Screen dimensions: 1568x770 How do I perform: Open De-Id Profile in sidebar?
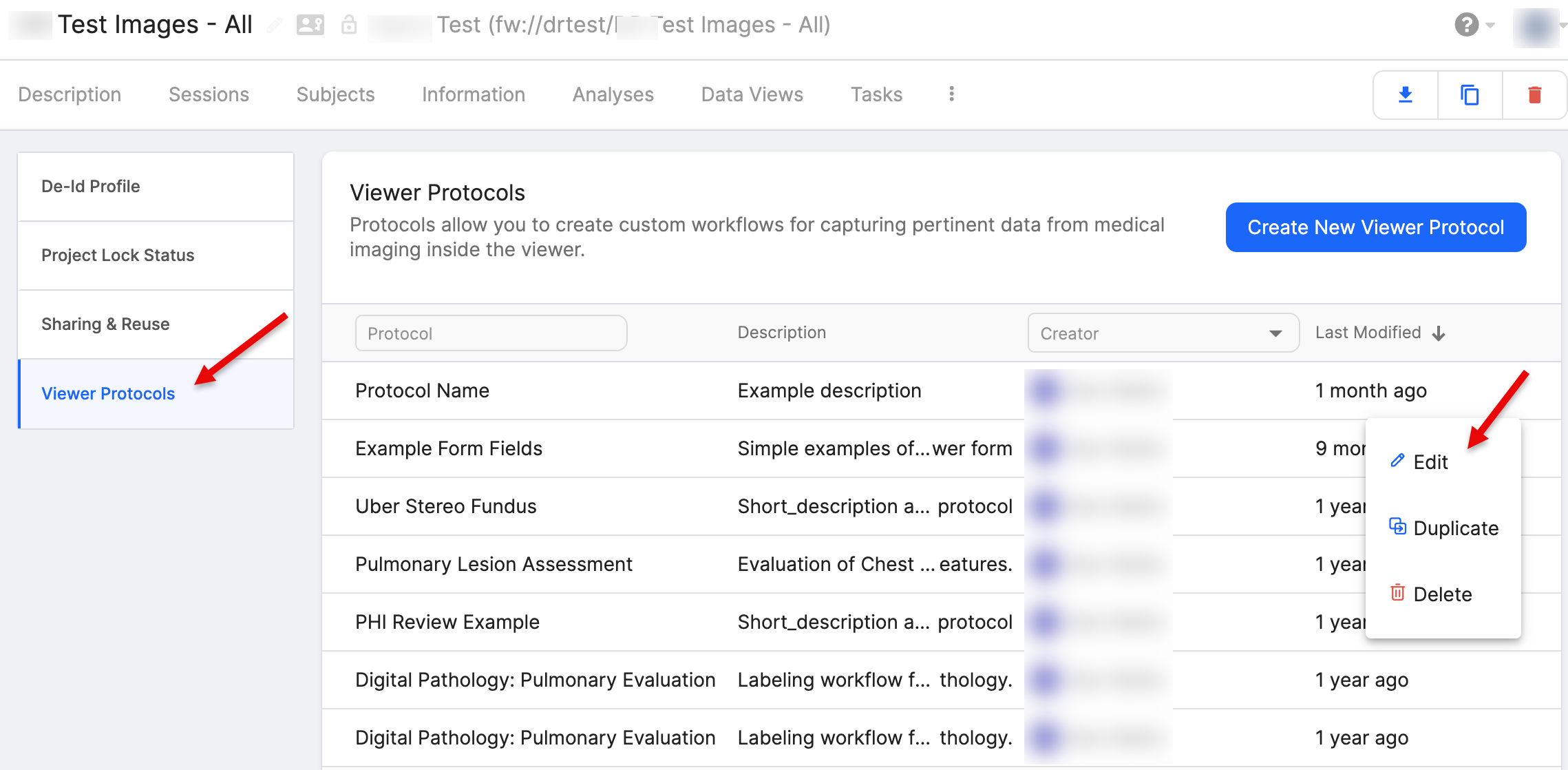91,187
